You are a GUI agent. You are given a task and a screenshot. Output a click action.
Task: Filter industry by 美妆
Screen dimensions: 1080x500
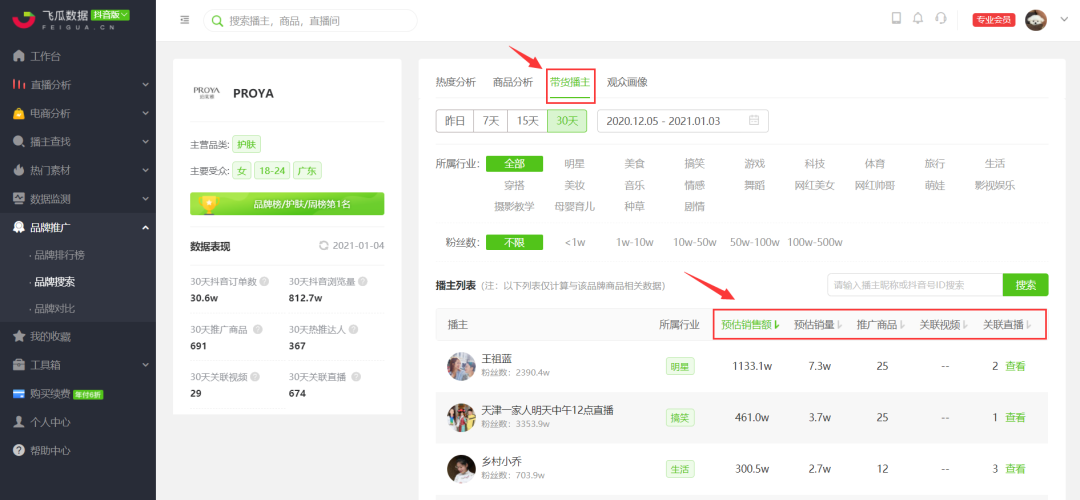click(574, 185)
